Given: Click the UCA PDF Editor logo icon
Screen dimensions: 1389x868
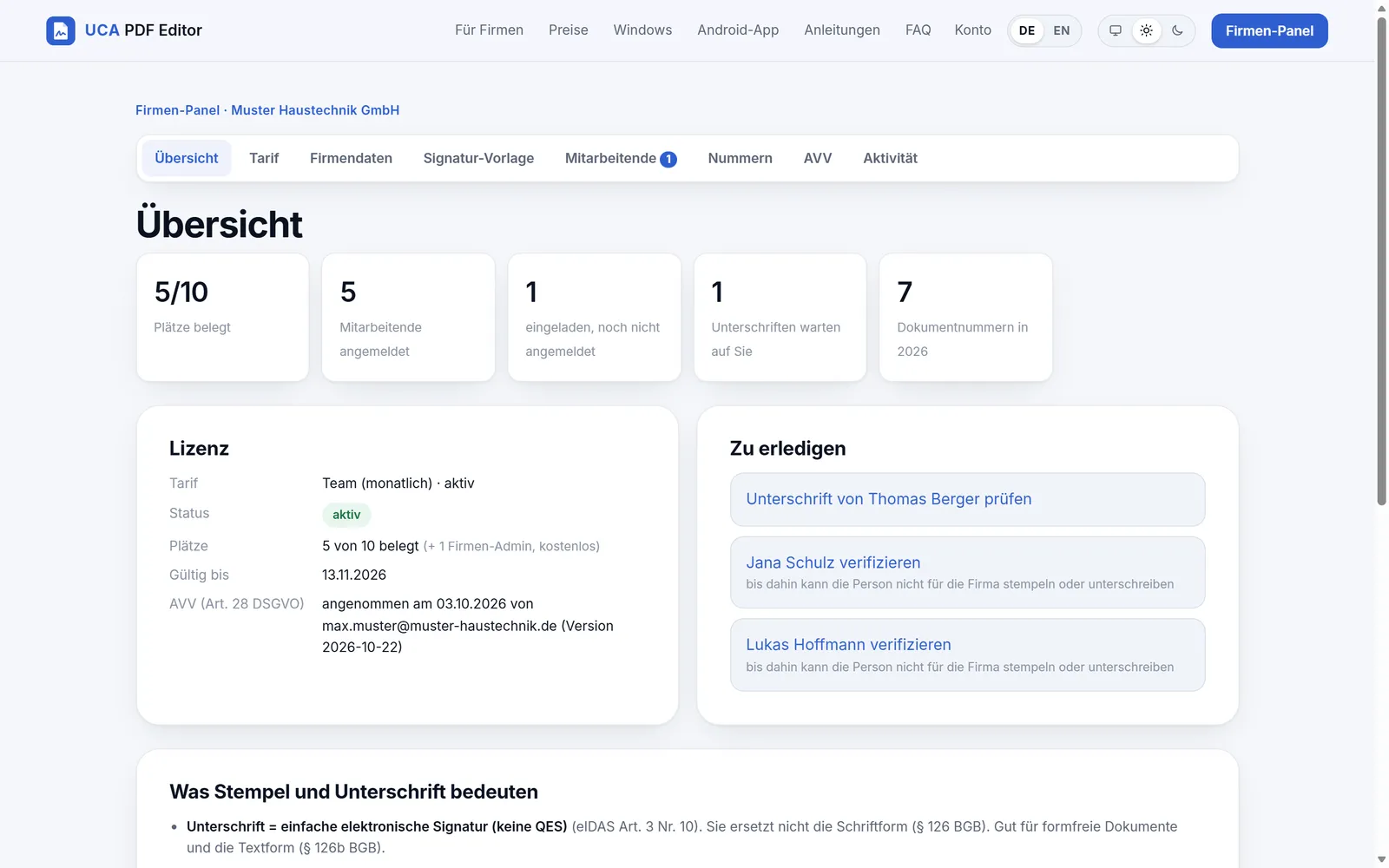Looking at the screenshot, I should (x=61, y=30).
